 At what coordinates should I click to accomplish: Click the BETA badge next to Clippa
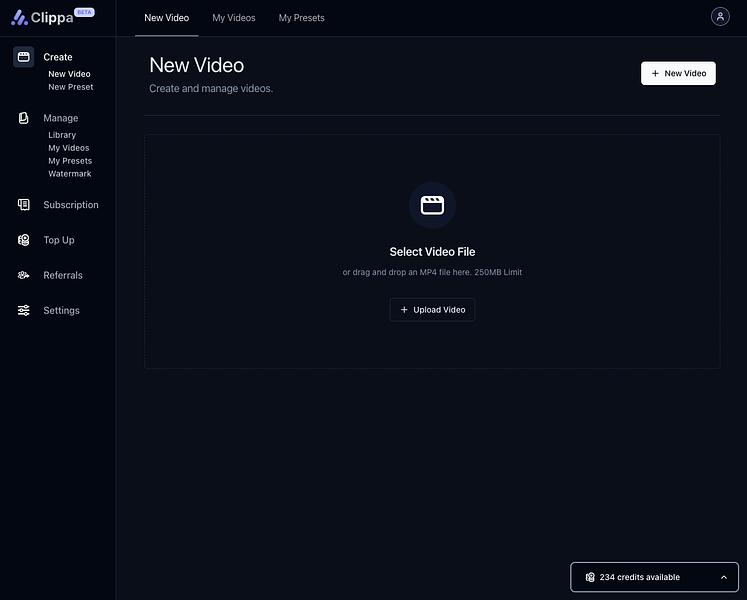point(84,12)
